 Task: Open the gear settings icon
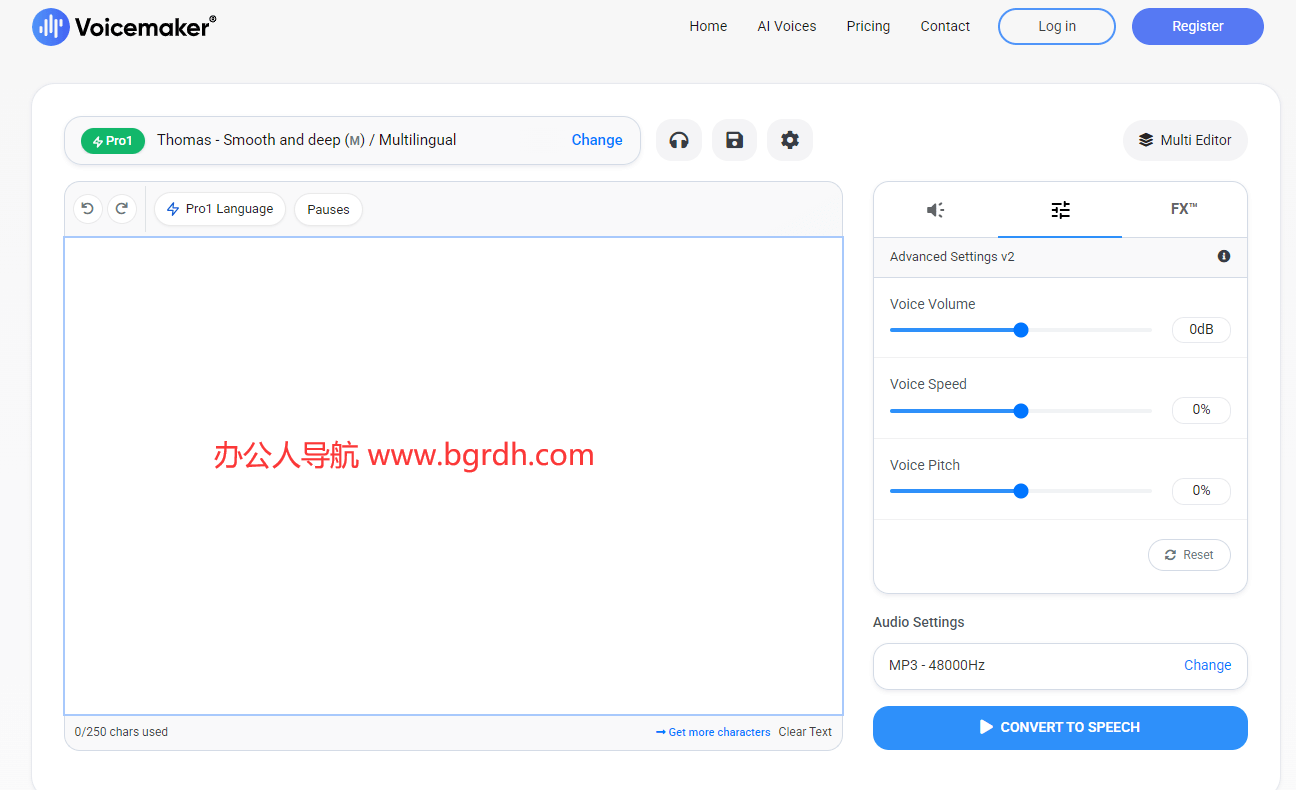tap(790, 140)
